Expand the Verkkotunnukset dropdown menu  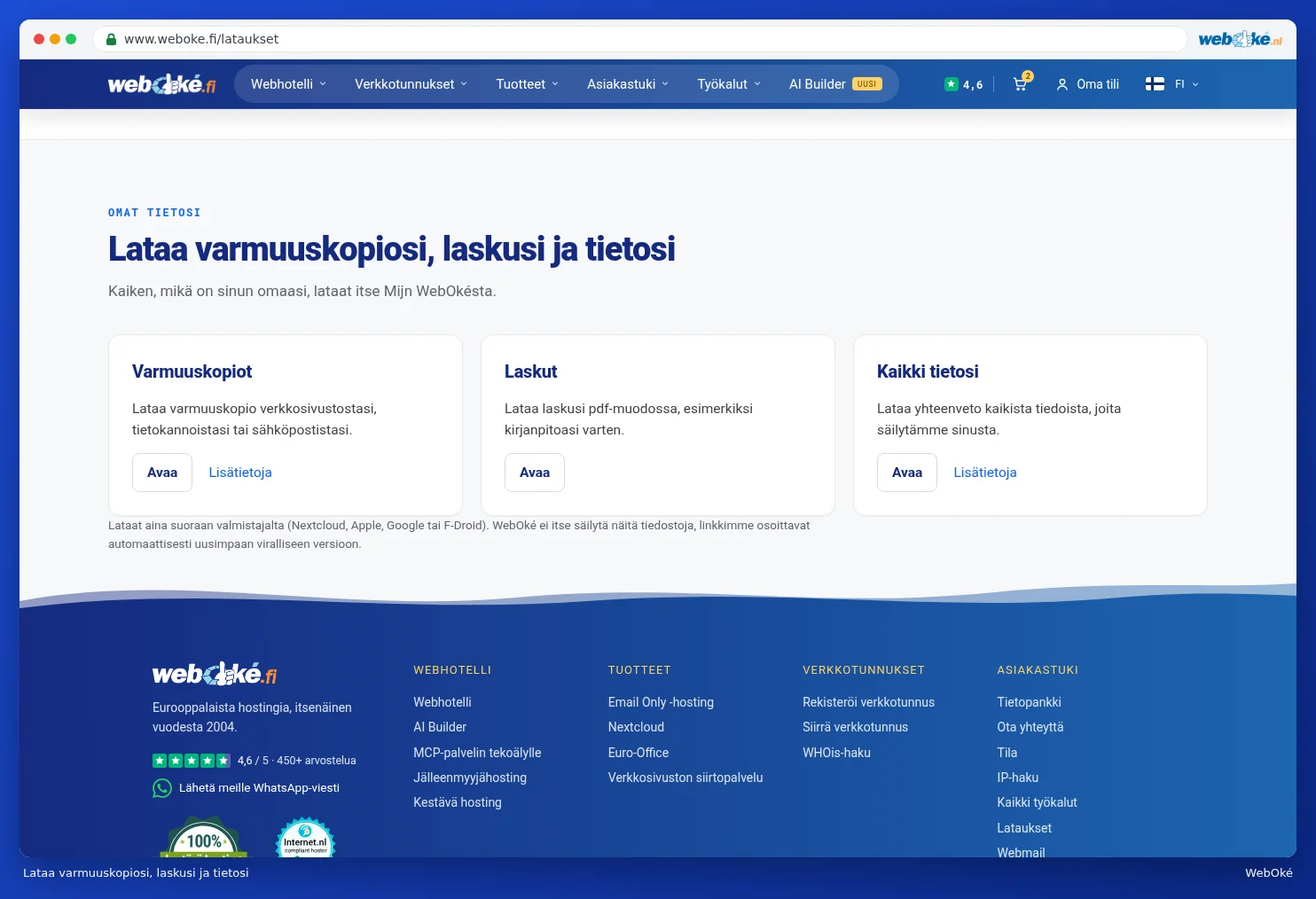[x=411, y=84]
